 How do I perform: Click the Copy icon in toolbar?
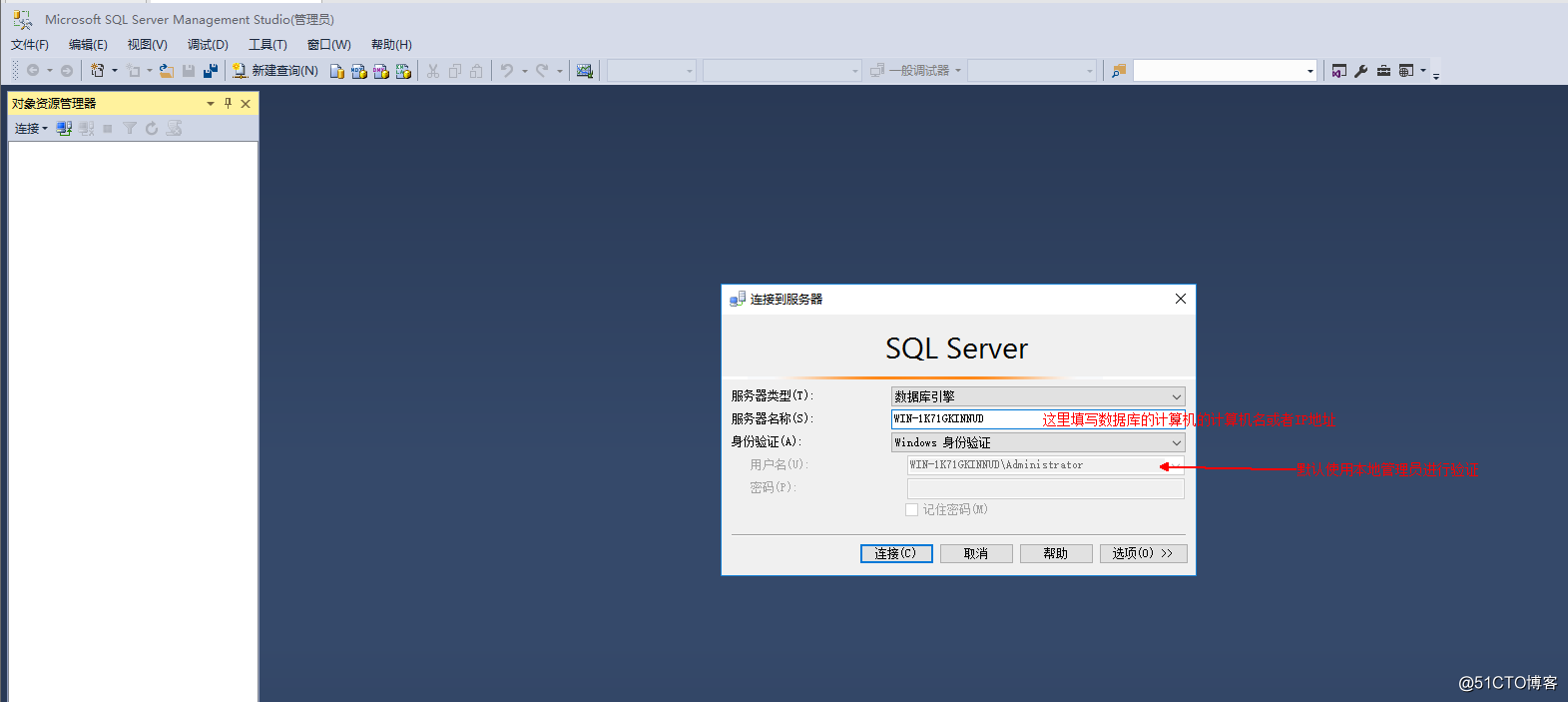tap(455, 71)
